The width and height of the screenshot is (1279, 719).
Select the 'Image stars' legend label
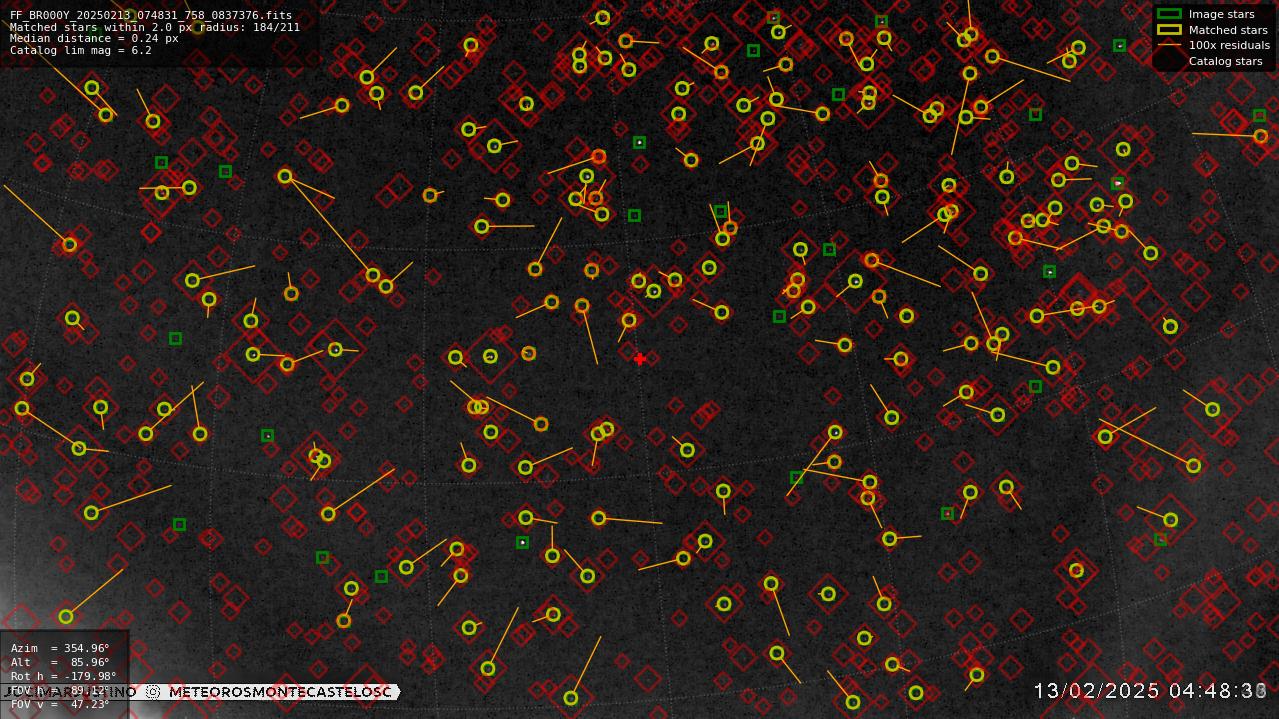[1221, 14]
